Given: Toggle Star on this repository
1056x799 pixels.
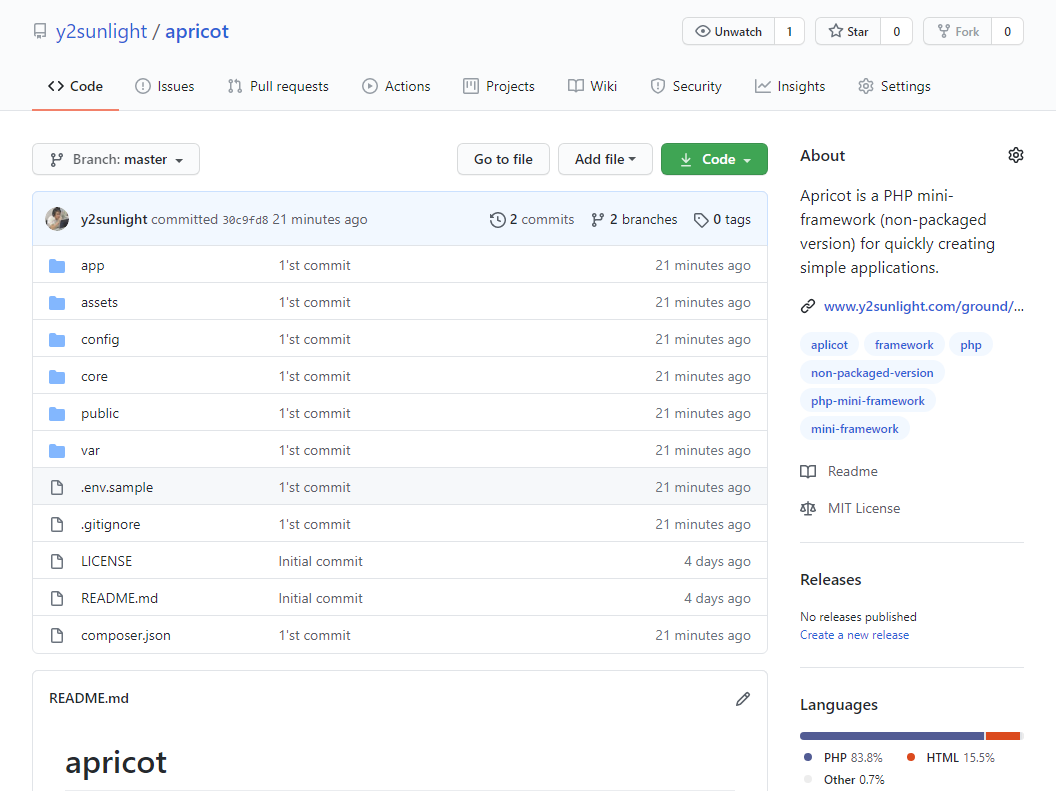Looking at the screenshot, I should [848, 32].
